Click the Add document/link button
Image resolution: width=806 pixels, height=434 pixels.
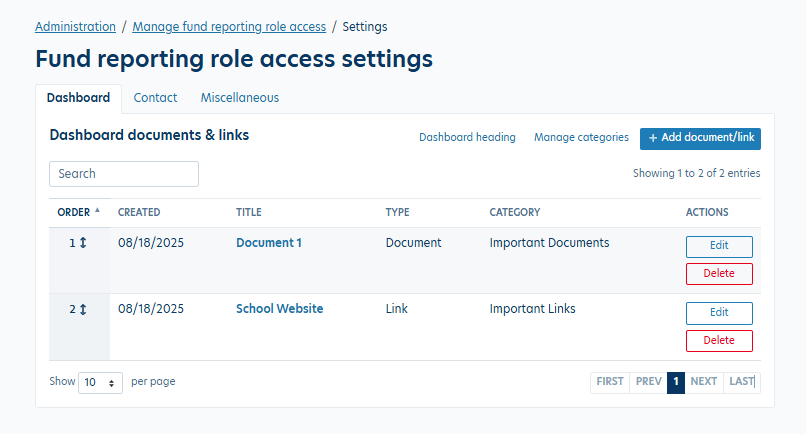700,138
